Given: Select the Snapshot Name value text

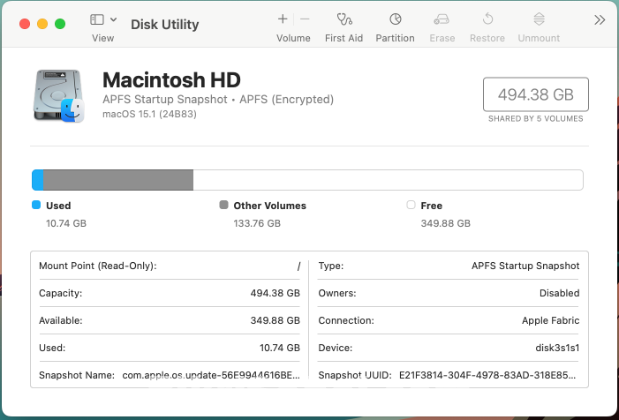Looking at the screenshot, I should tap(211, 375).
